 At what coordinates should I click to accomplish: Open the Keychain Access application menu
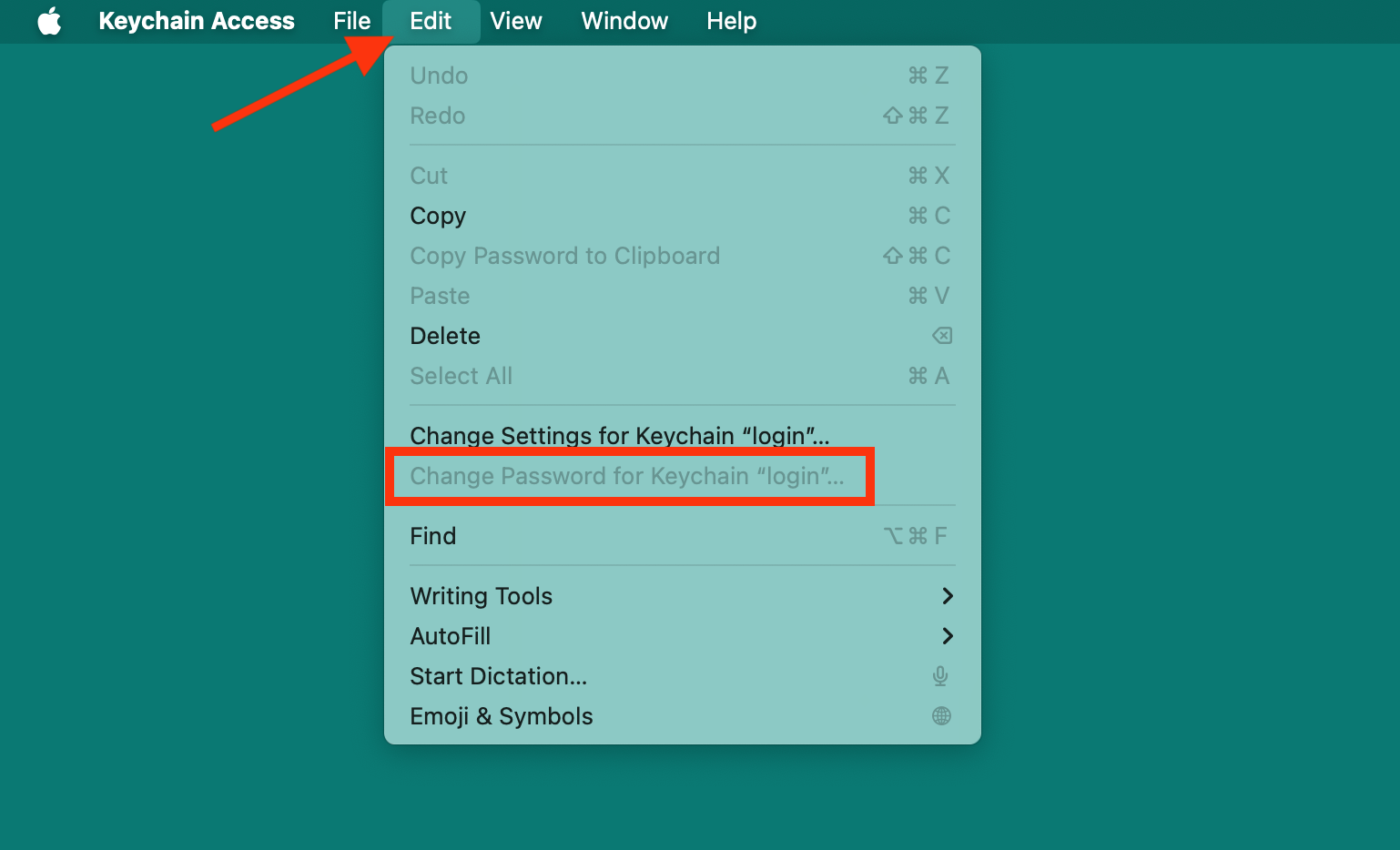pos(197,21)
